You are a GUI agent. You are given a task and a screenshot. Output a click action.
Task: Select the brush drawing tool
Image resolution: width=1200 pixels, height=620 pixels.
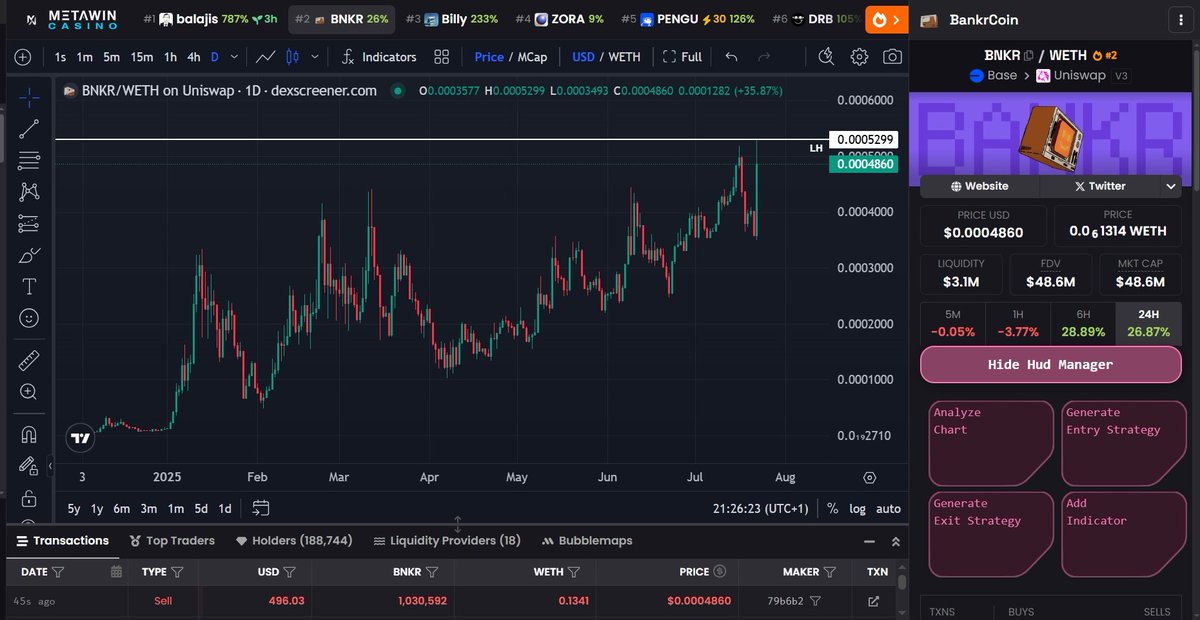29,255
